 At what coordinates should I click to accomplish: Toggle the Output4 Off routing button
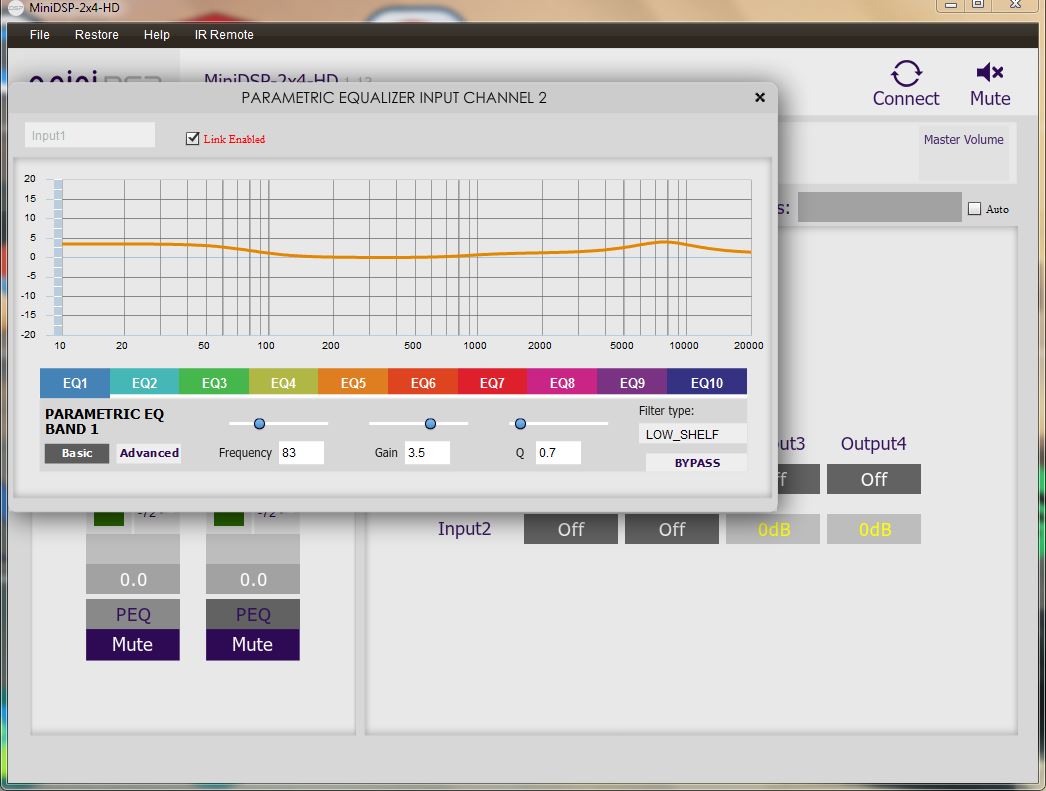point(874,479)
